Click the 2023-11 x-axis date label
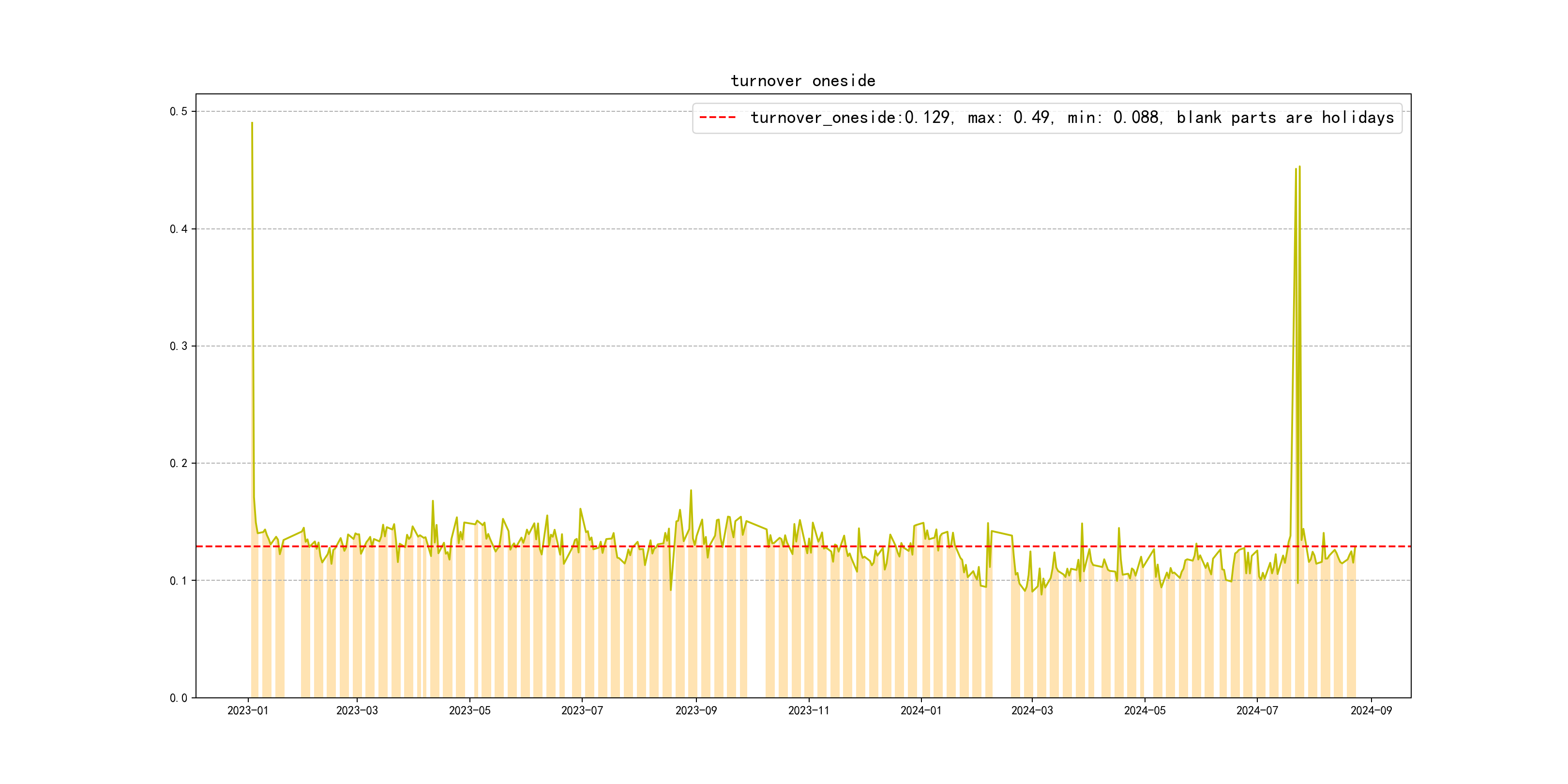Viewport: 1568px width, 784px height. pyautogui.click(x=808, y=710)
